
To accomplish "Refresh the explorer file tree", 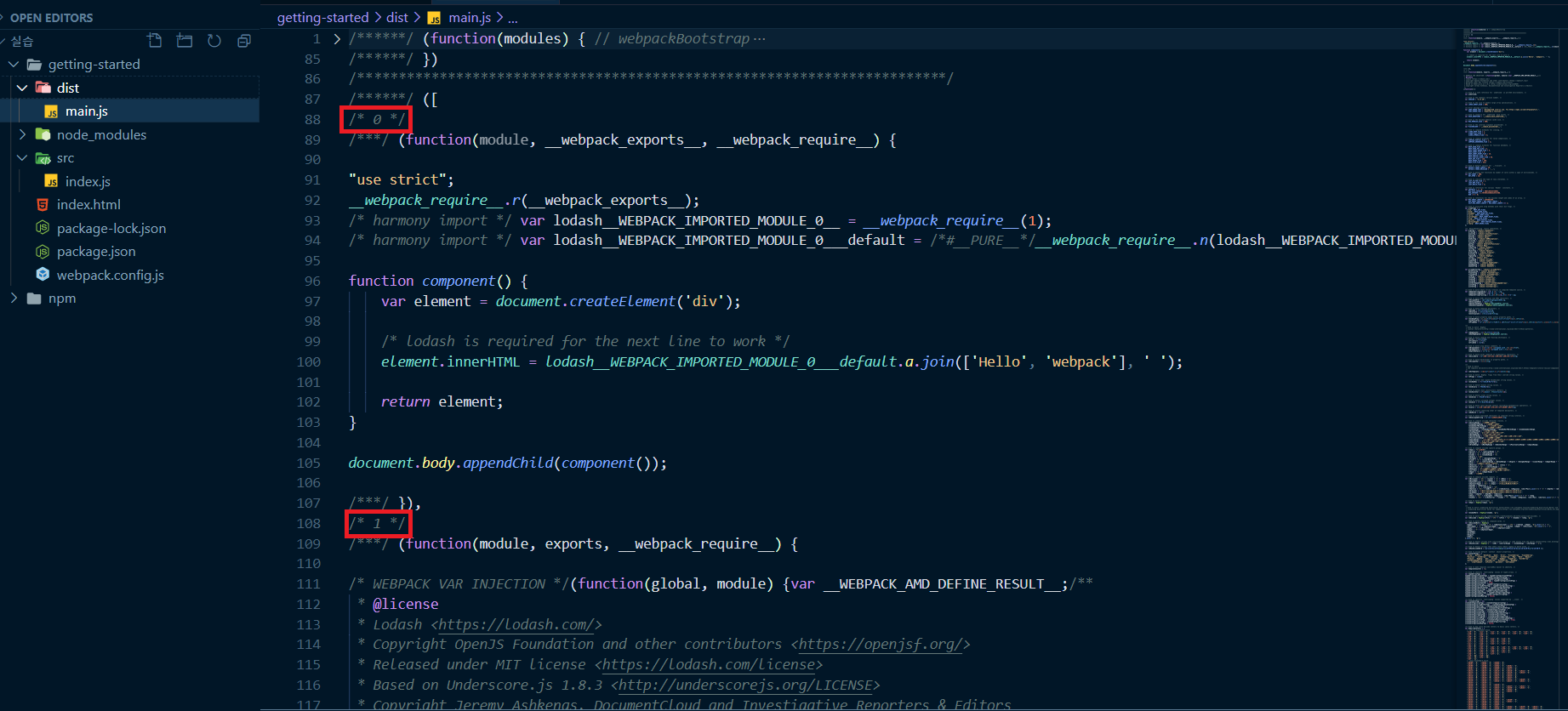I will pos(214,41).
